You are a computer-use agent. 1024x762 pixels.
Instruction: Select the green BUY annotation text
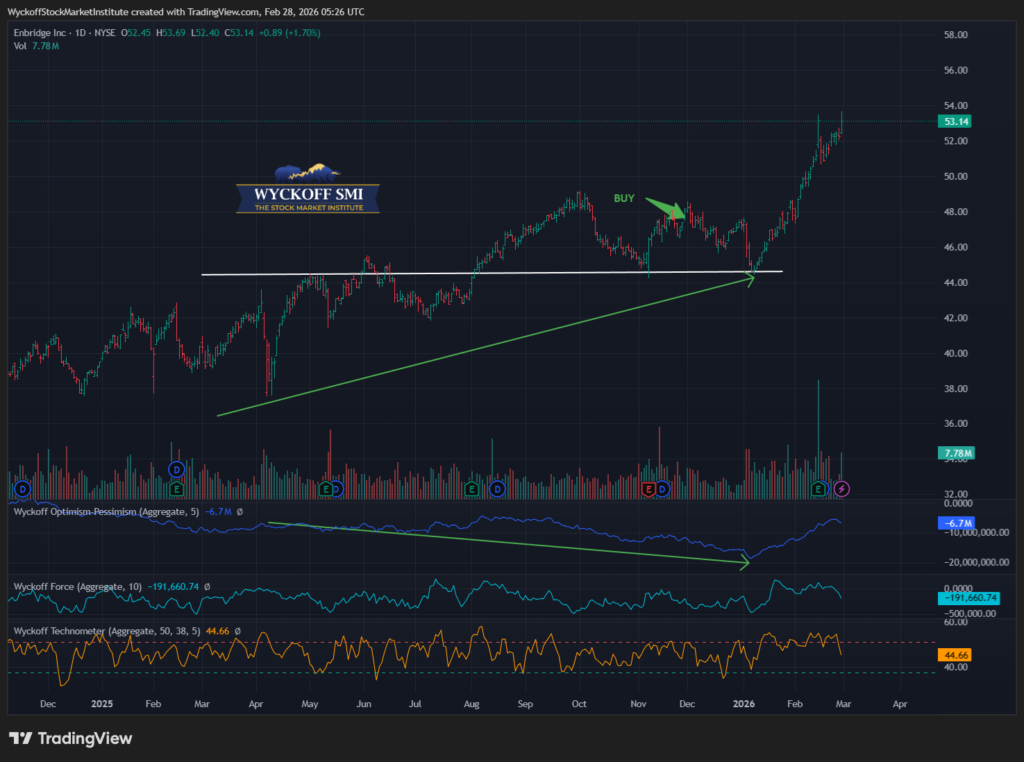point(625,199)
